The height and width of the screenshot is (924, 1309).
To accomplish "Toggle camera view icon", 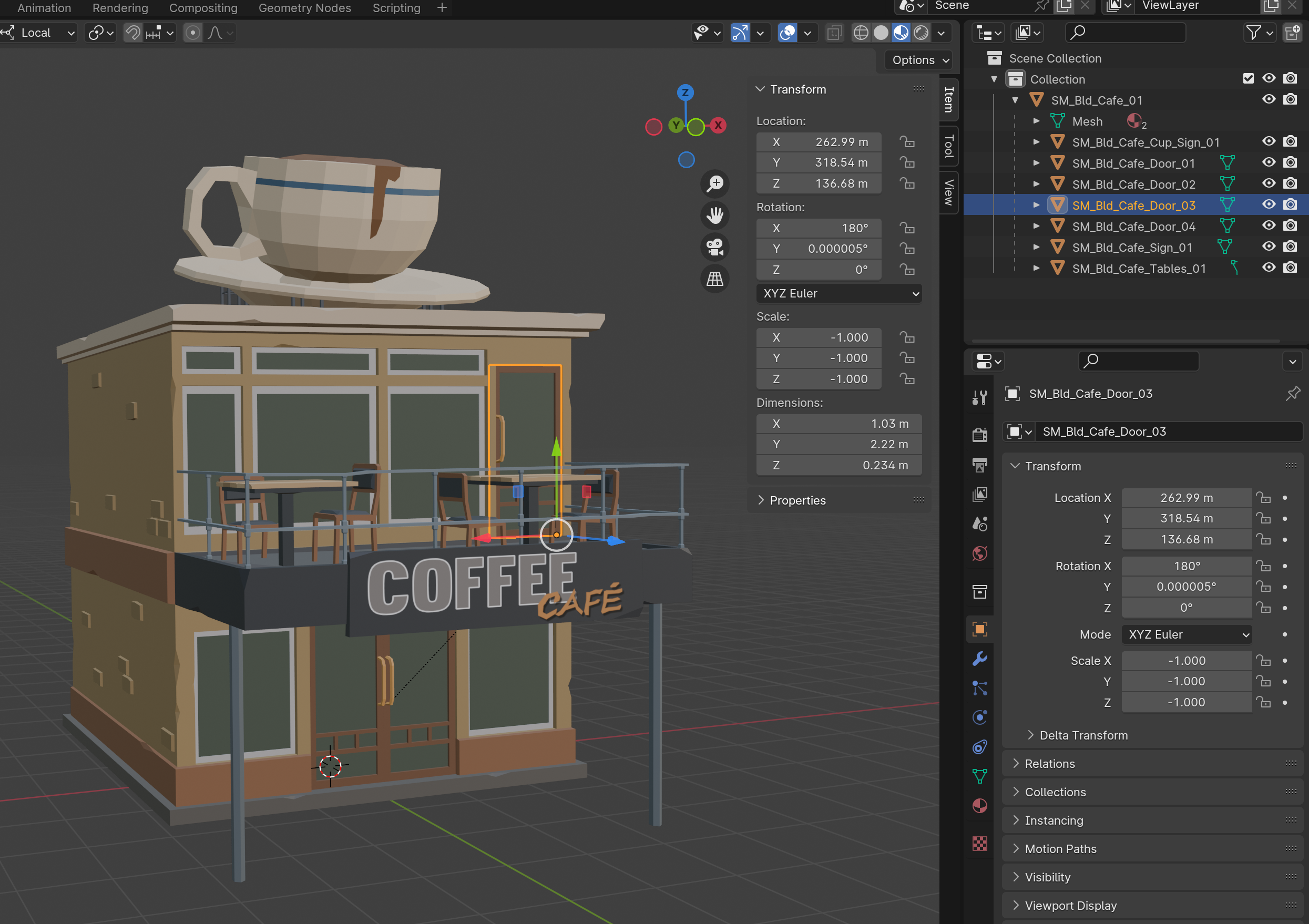I will [714, 247].
